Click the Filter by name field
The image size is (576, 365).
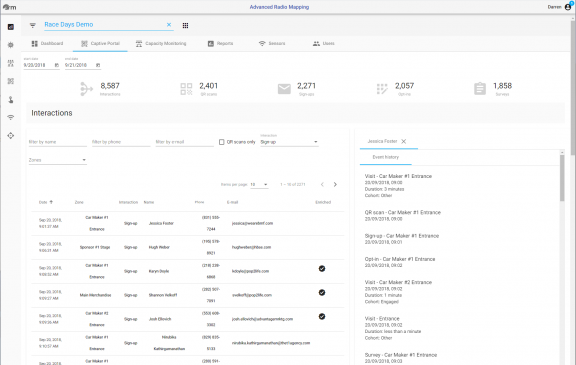click(x=58, y=142)
